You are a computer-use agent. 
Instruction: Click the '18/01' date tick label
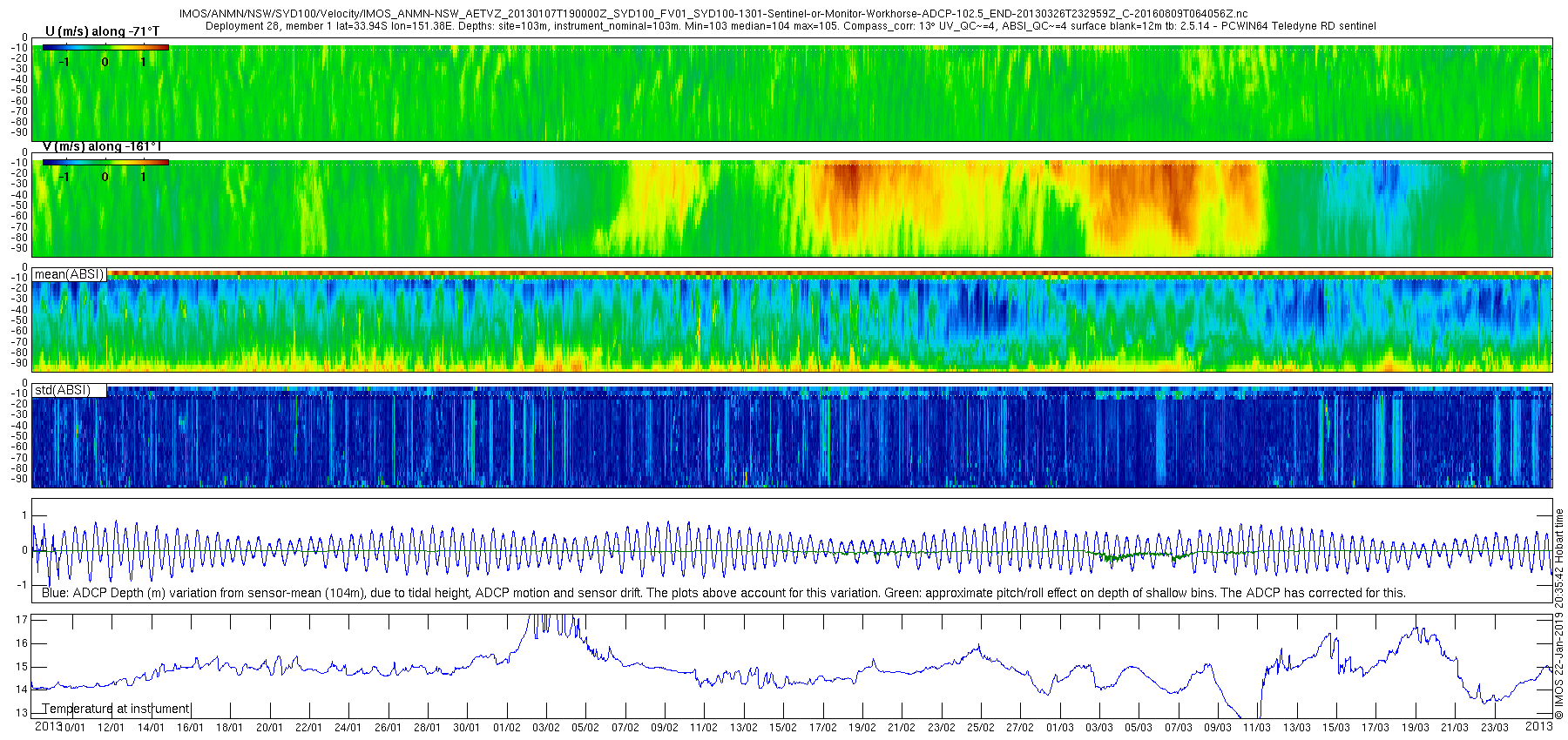click(229, 728)
